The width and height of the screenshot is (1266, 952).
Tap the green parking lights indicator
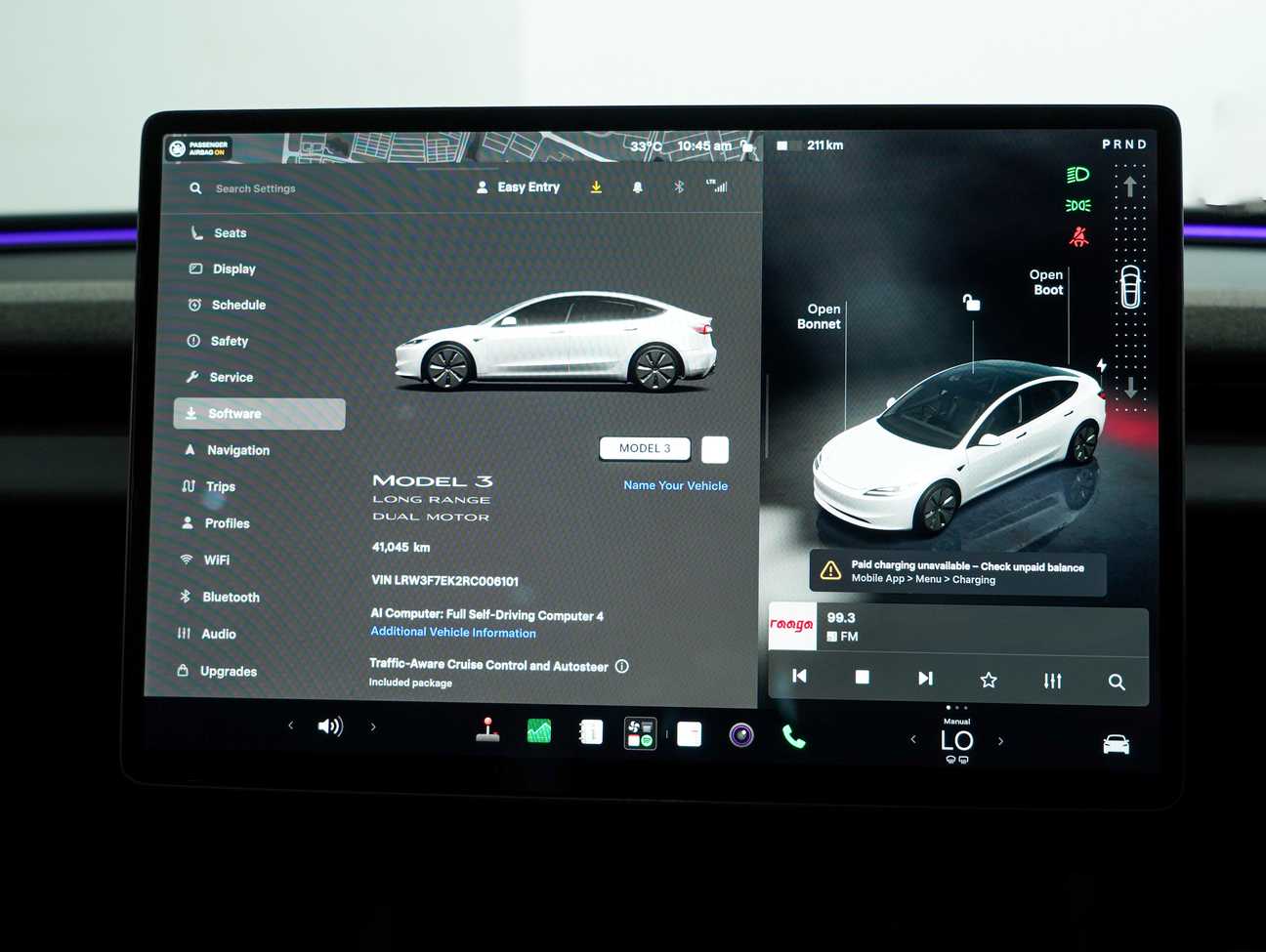tap(1077, 205)
